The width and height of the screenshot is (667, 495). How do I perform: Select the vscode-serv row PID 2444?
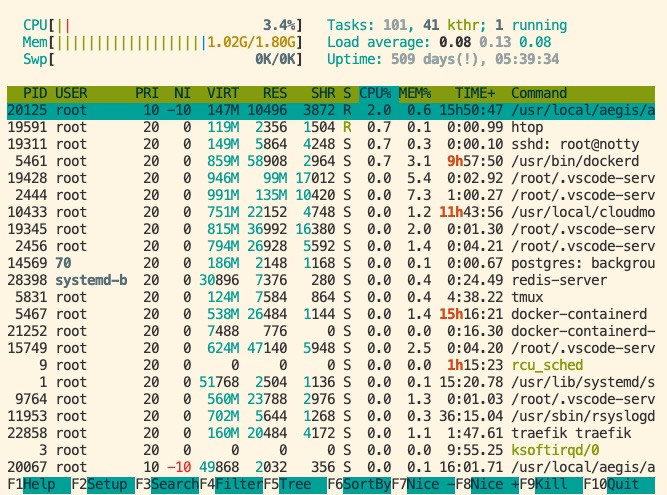[331, 195]
